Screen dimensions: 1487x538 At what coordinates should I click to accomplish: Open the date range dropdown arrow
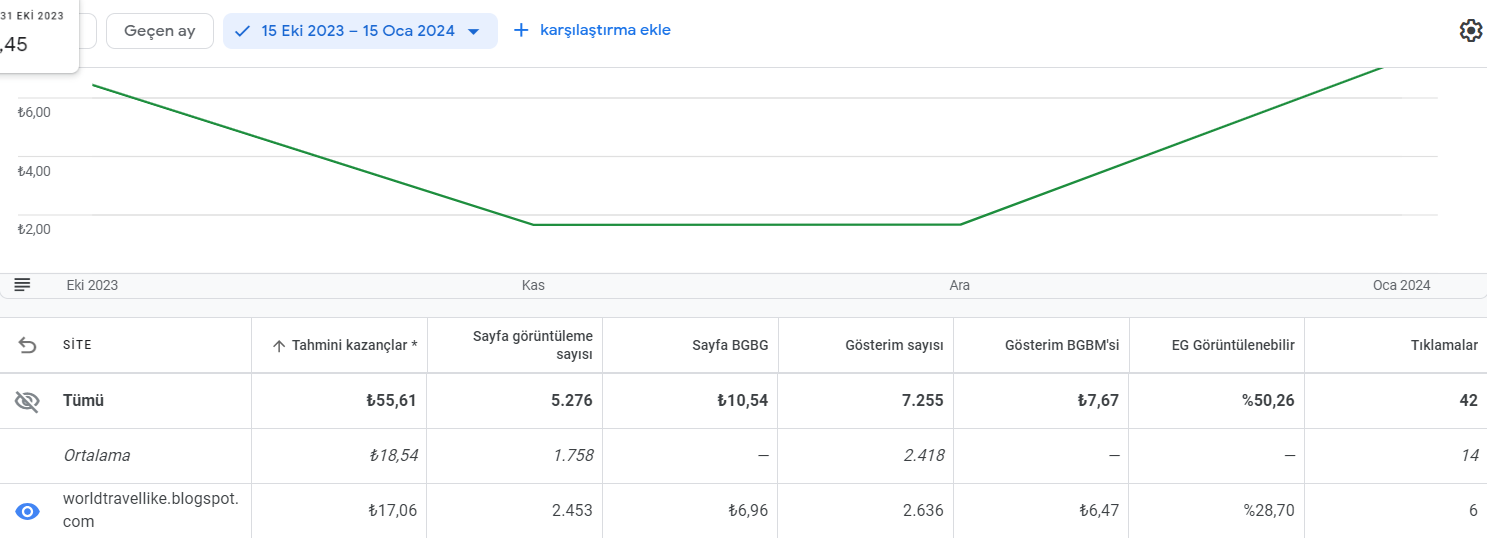click(474, 32)
